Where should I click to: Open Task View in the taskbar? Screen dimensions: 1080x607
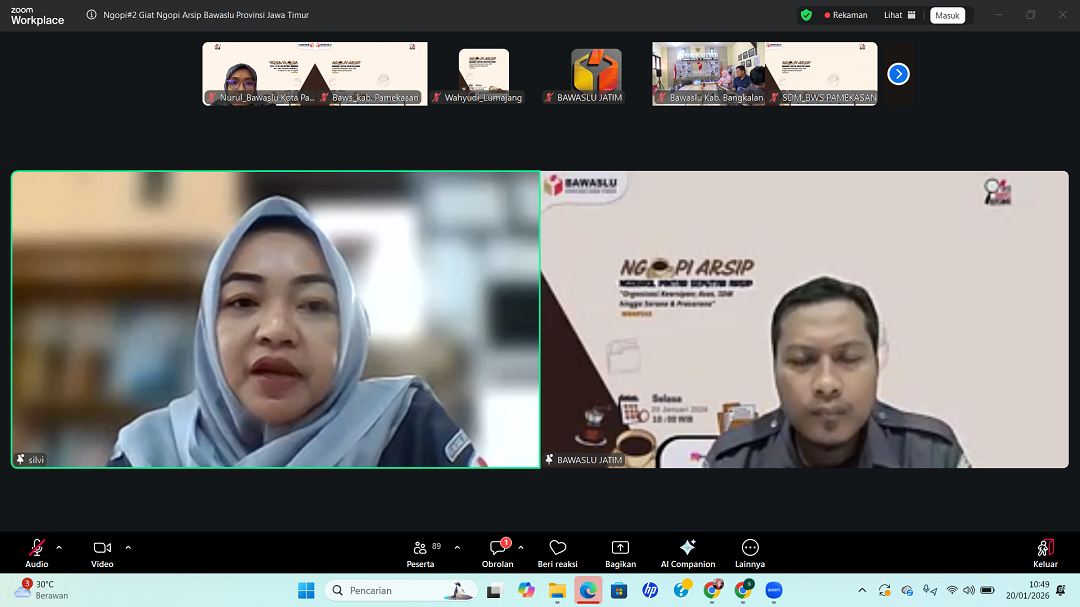[494, 590]
